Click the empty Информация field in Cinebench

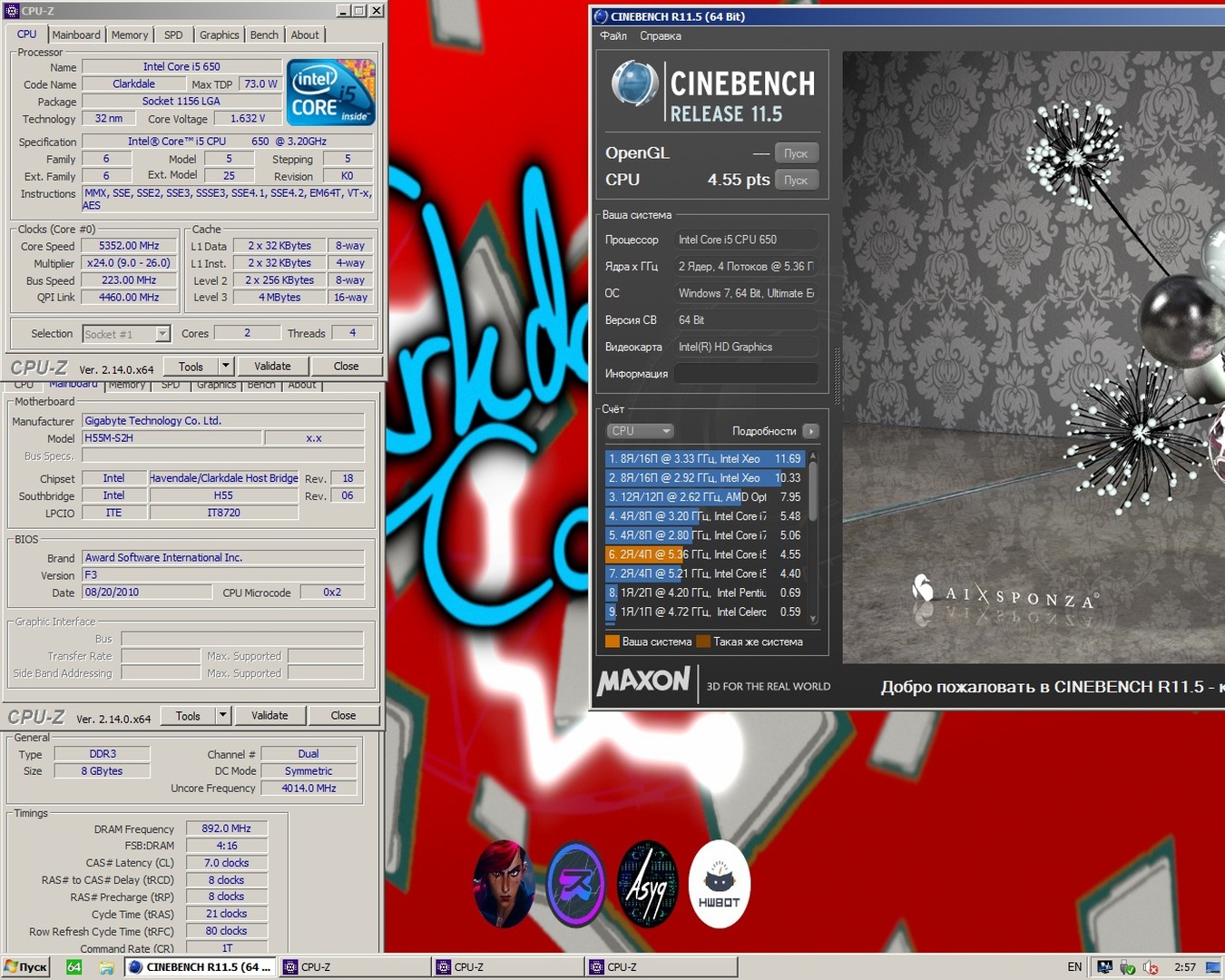(x=745, y=374)
